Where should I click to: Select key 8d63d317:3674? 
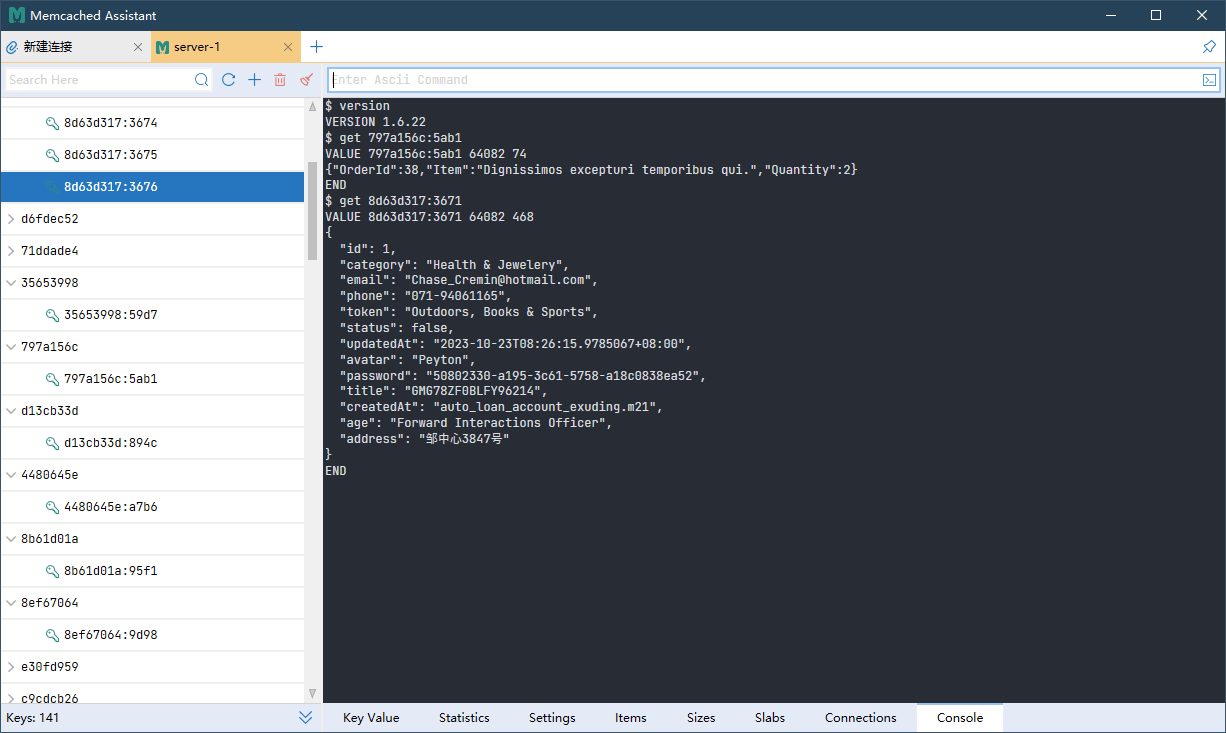152,123
